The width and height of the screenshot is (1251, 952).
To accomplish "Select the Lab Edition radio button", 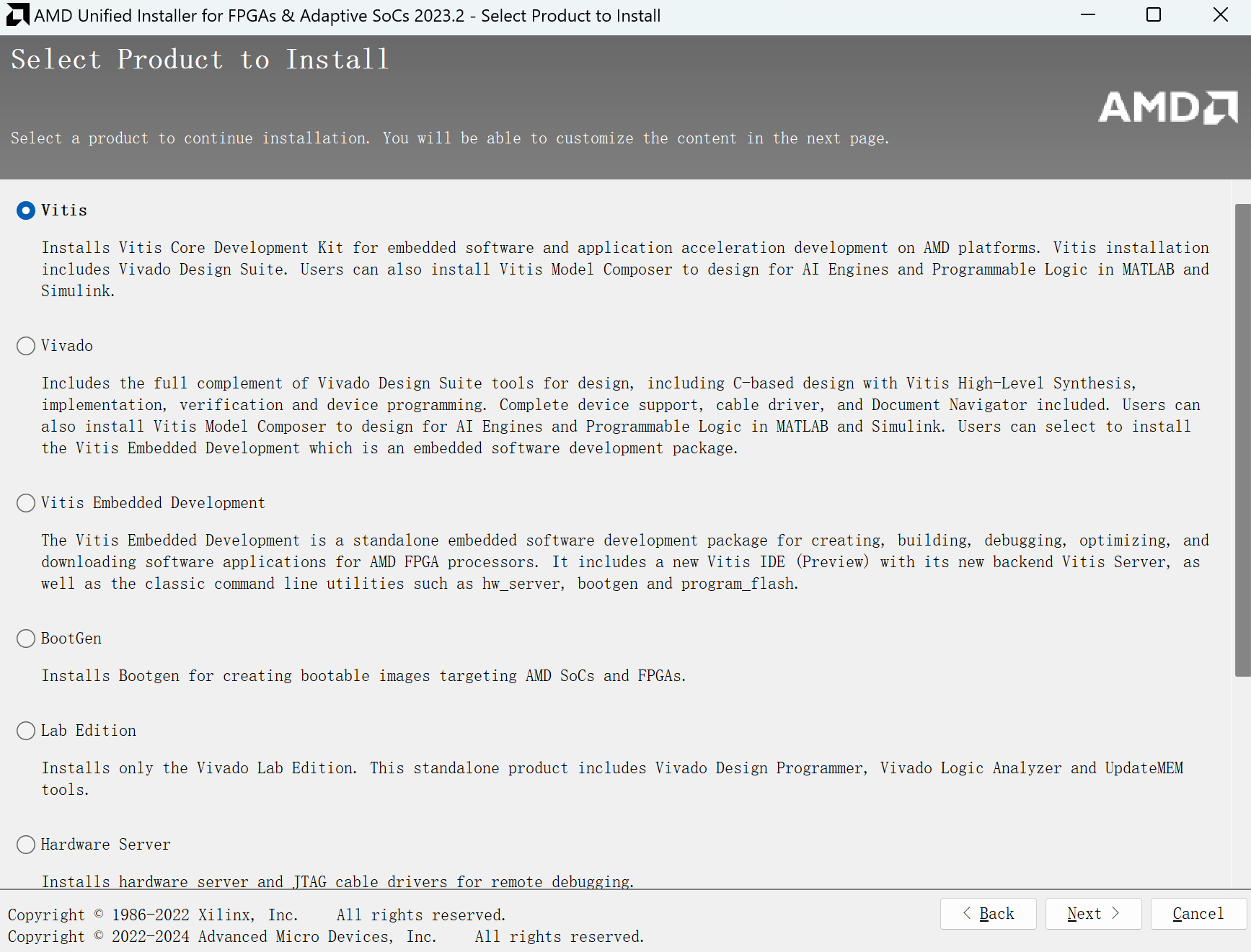I will coord(26,731).
